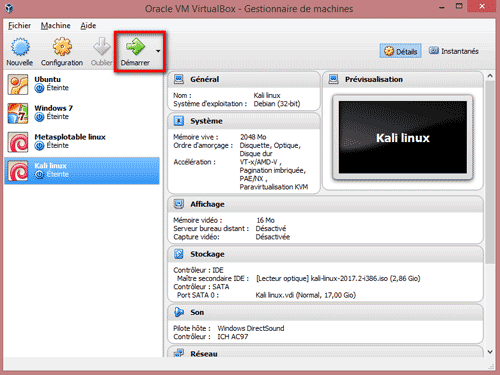Click the Réseau section network icon

pyautogui.click(x=179, y=353)
